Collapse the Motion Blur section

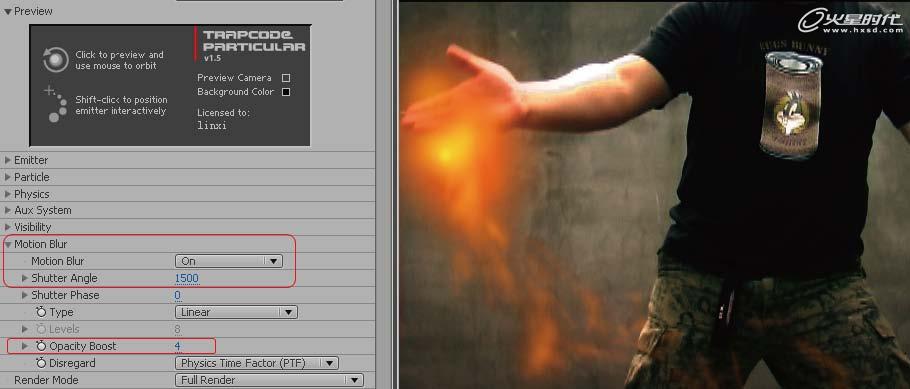(8, 244)
